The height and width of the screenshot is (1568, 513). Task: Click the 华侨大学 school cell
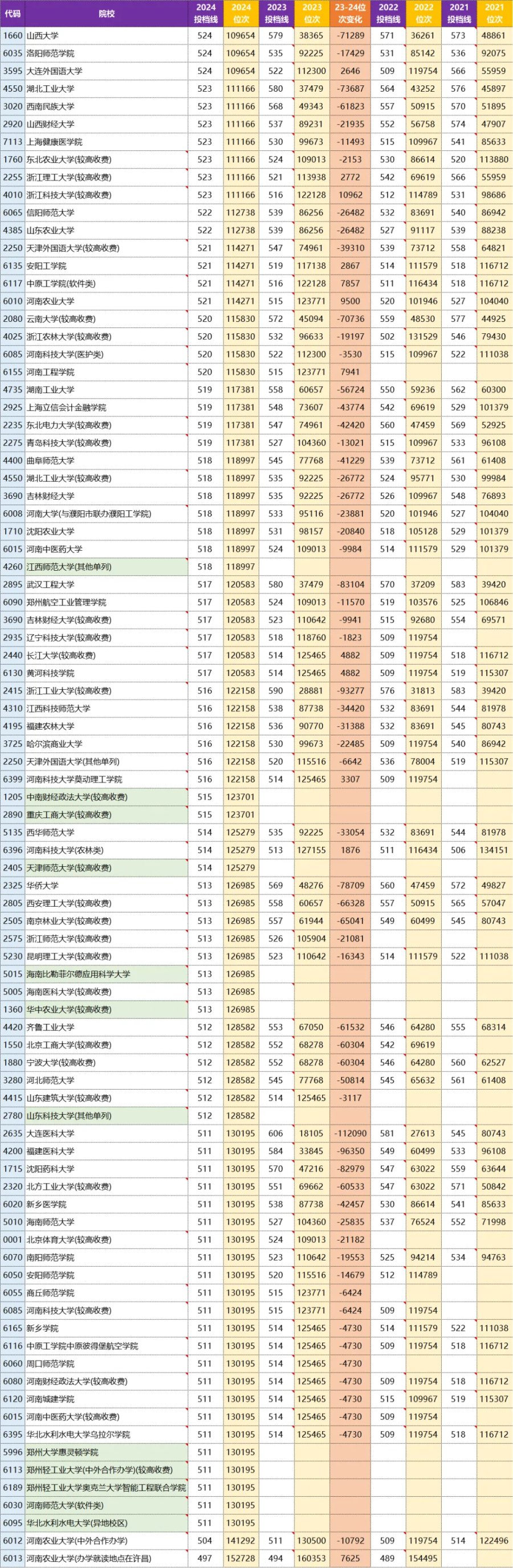(x=106, y=885)
